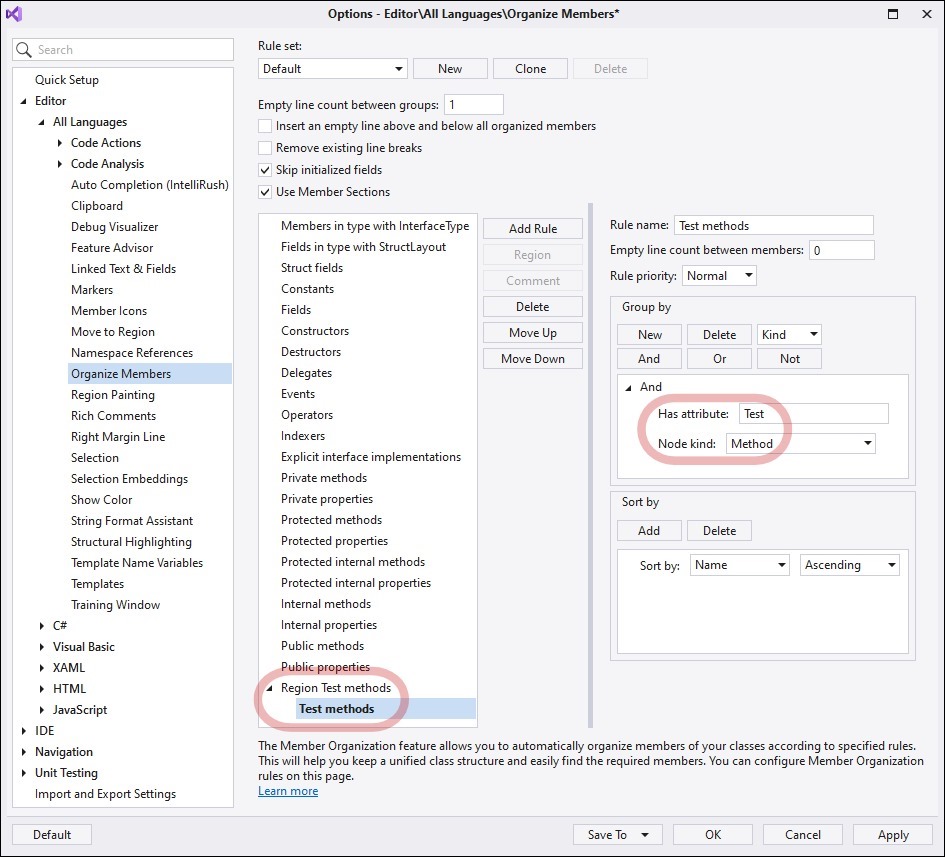Open the Clipboard options page
The width and height of the screenshot is (945, 857).
point(96,206)
